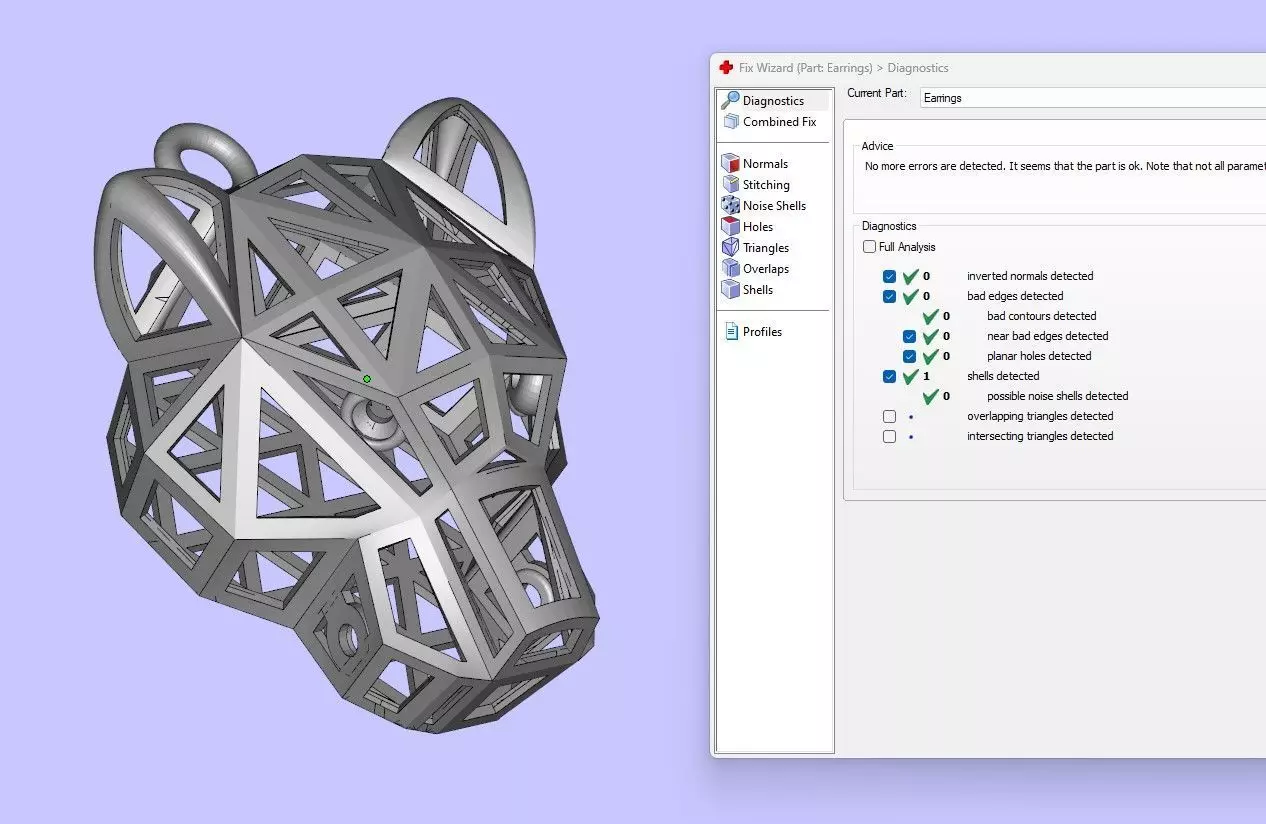Enable the Full Analysis checkbox
This screenshot has width=1266, height=824.
coord(869,247)
